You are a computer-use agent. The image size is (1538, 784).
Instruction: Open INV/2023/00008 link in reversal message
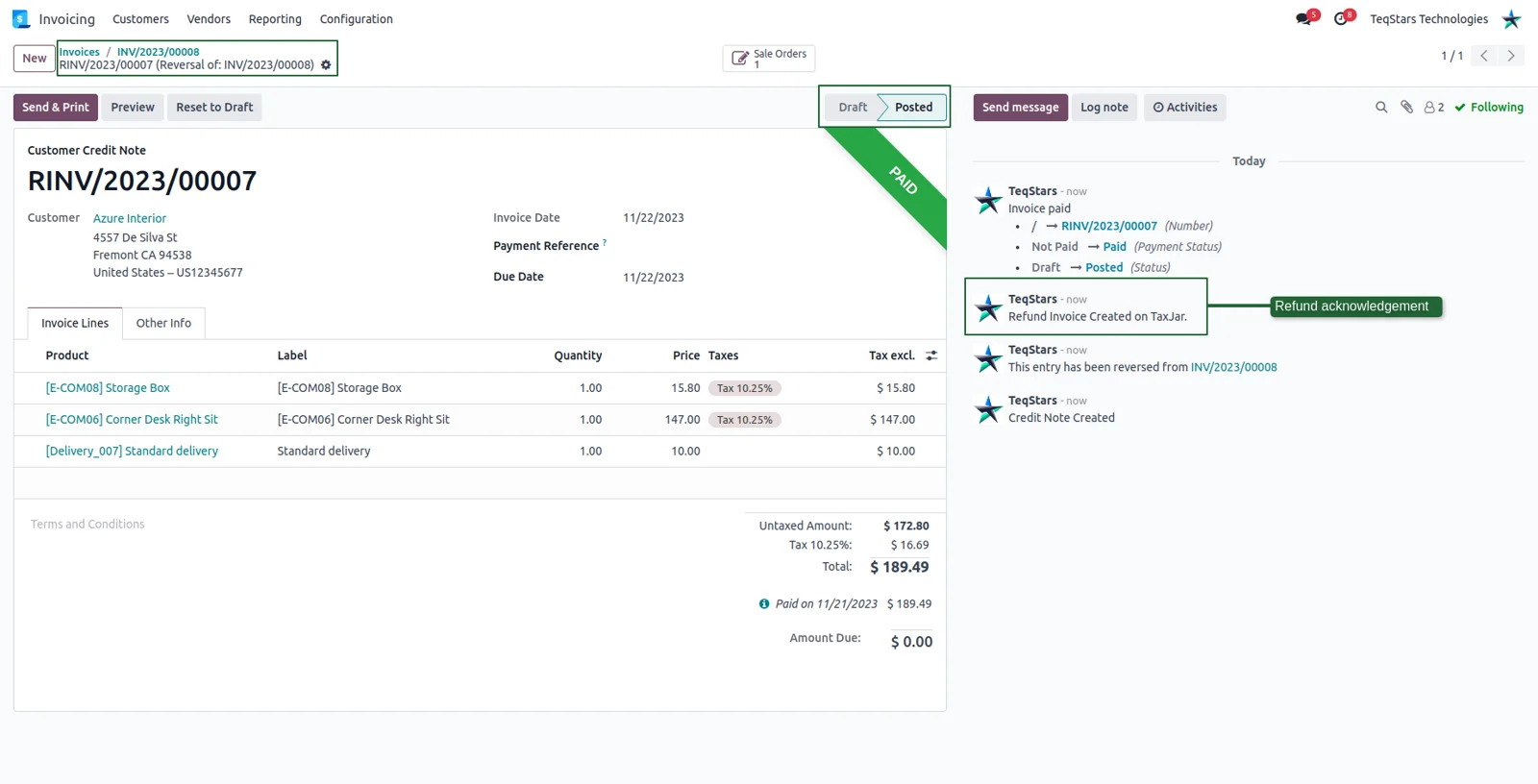(x=1233, y=367)
